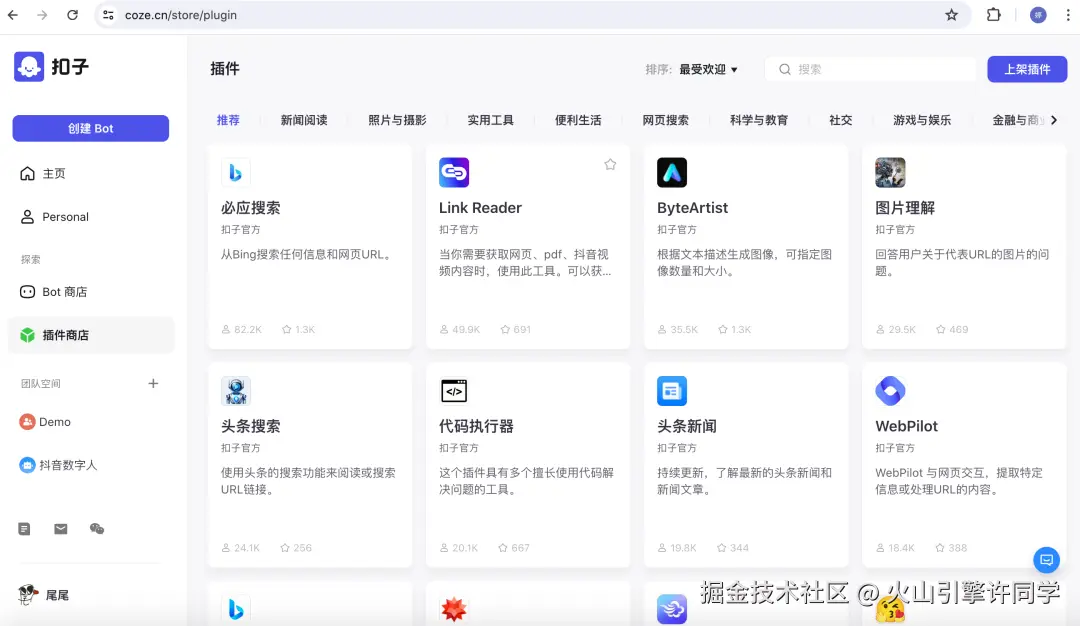Click the 667 favorites count on 代码执行器
Viewport: 1080px width, 626px height.
click(x=514, y=547)
